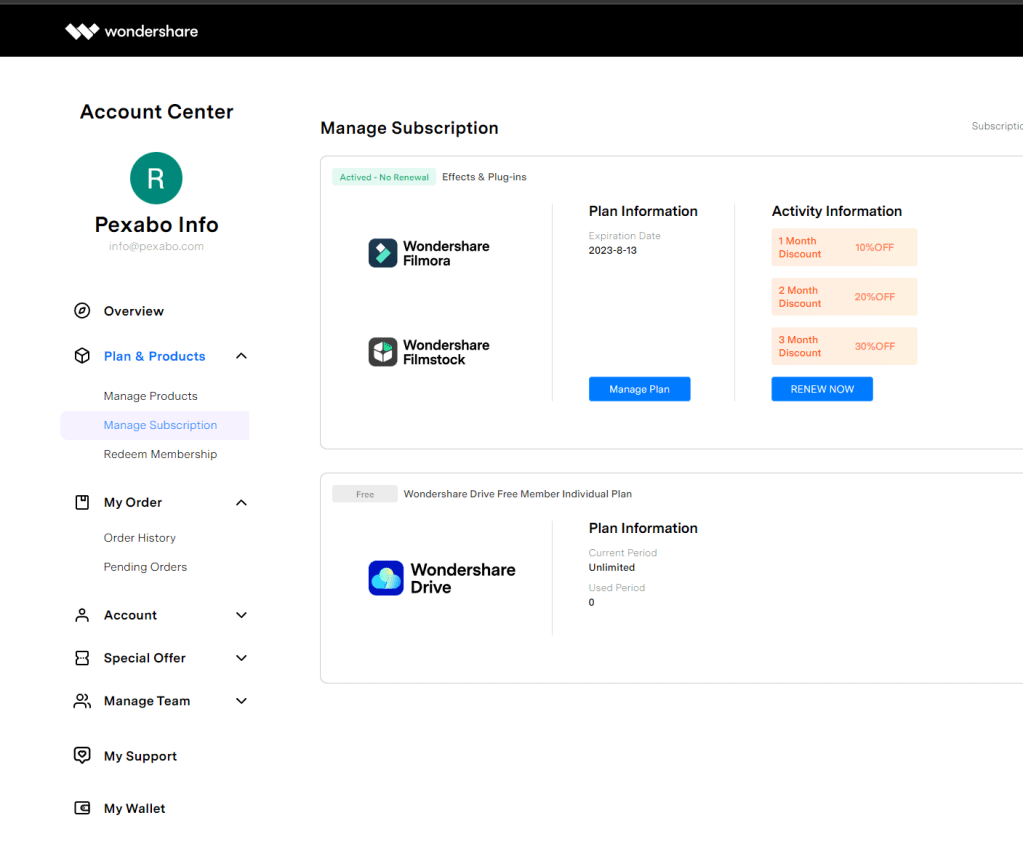
Task: Click the Overview compass icon
Action: (82, 310)
